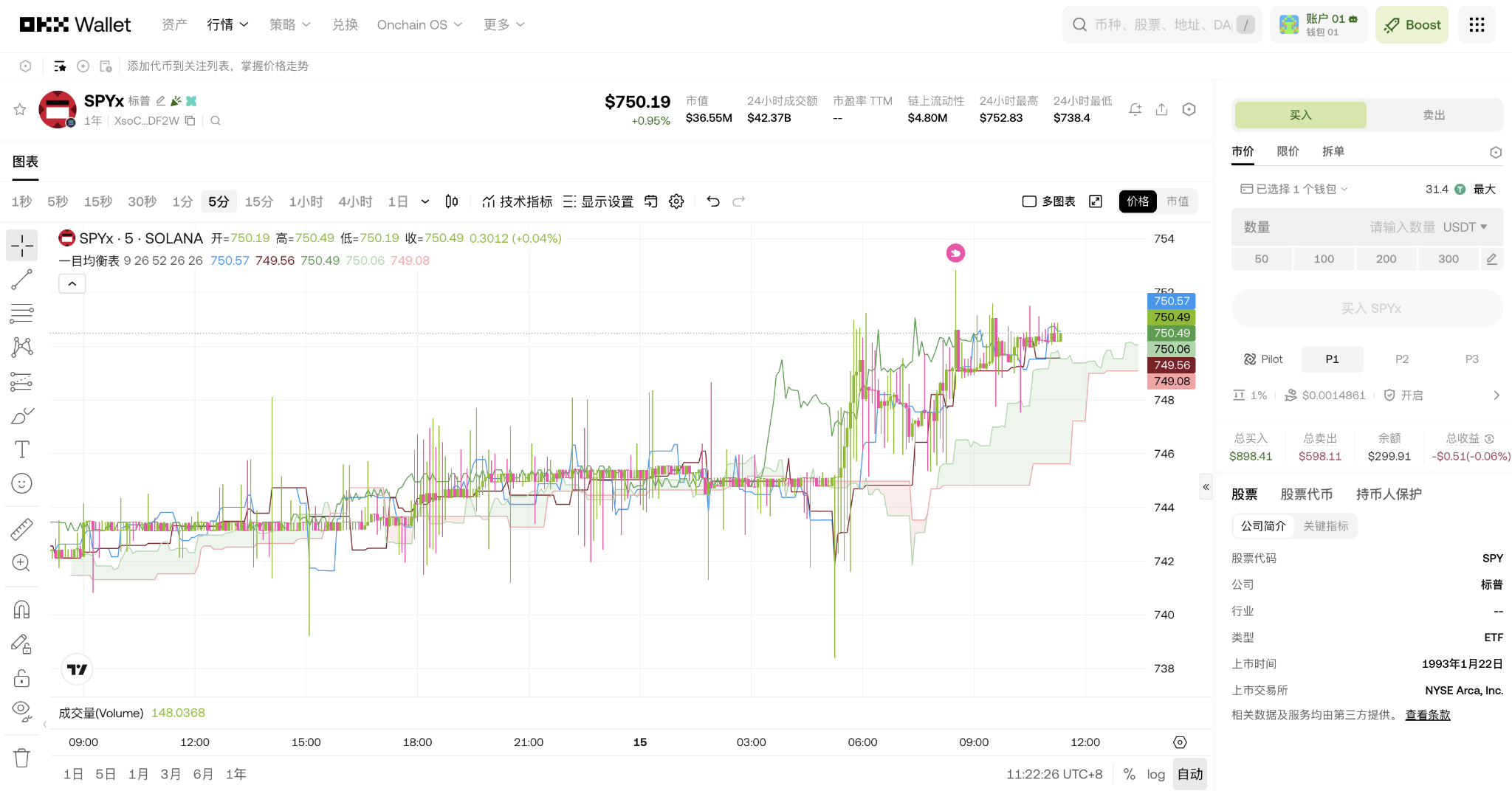1512x791 pixels.
Task: Expand the 更多 more menu
Action: (504, 25)
